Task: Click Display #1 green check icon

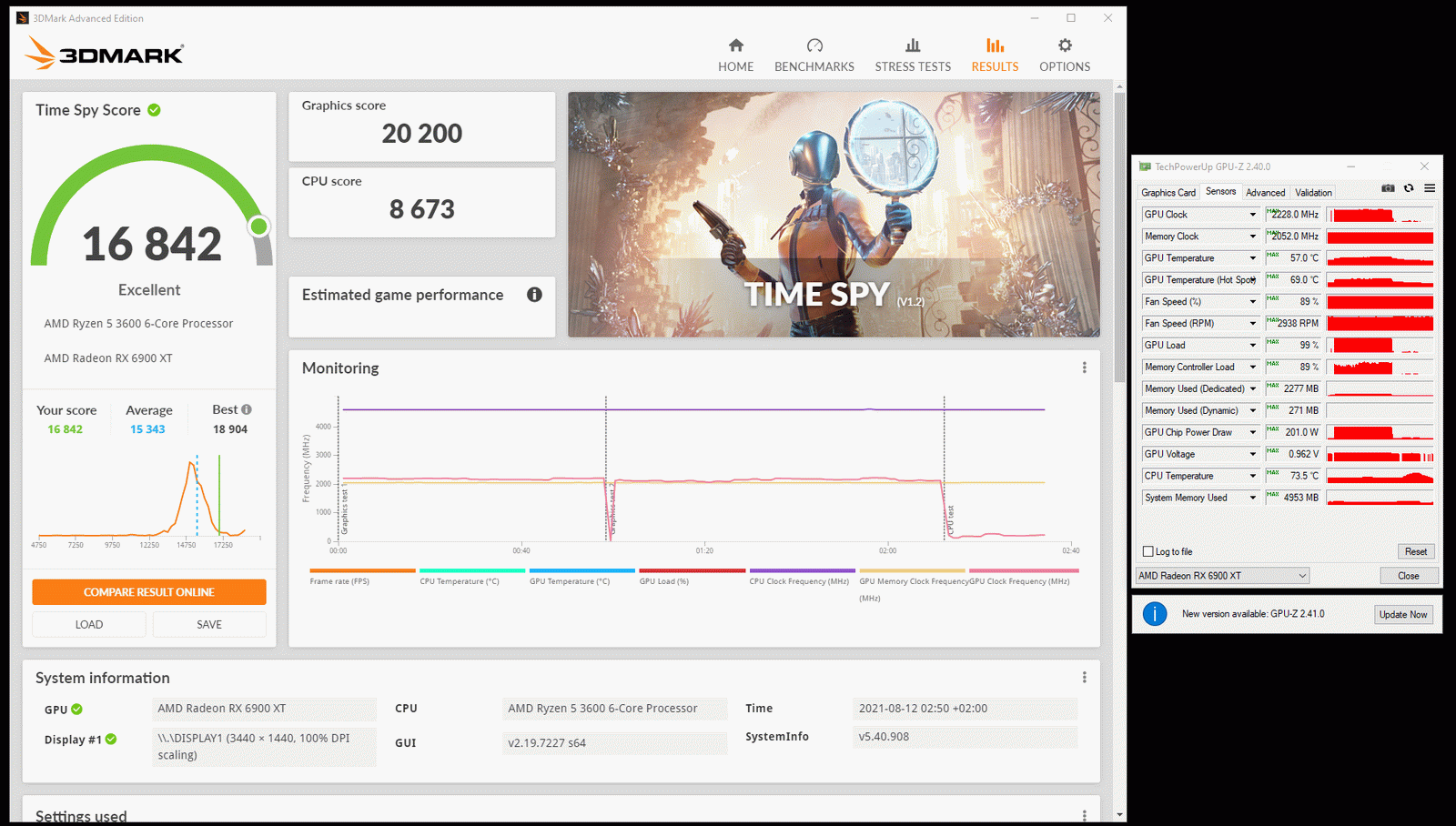Action: coord(110,740)
